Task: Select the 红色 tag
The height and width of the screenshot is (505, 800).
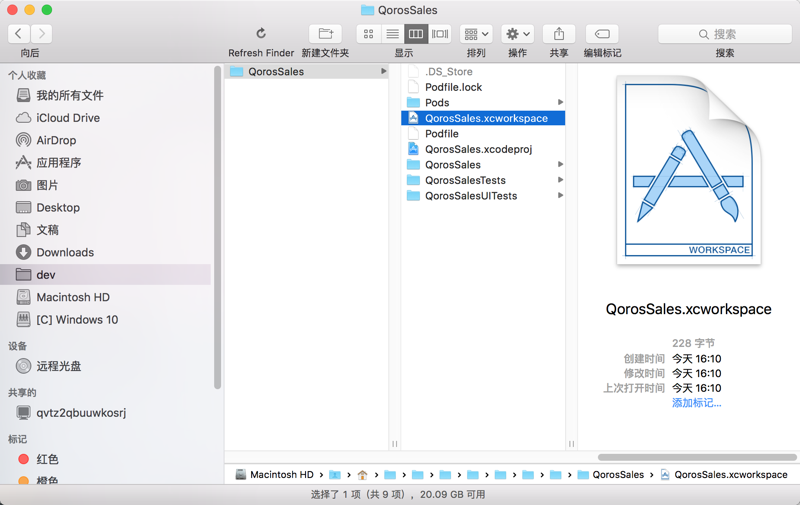Action: pyautogui.click(x=106, y=459)
